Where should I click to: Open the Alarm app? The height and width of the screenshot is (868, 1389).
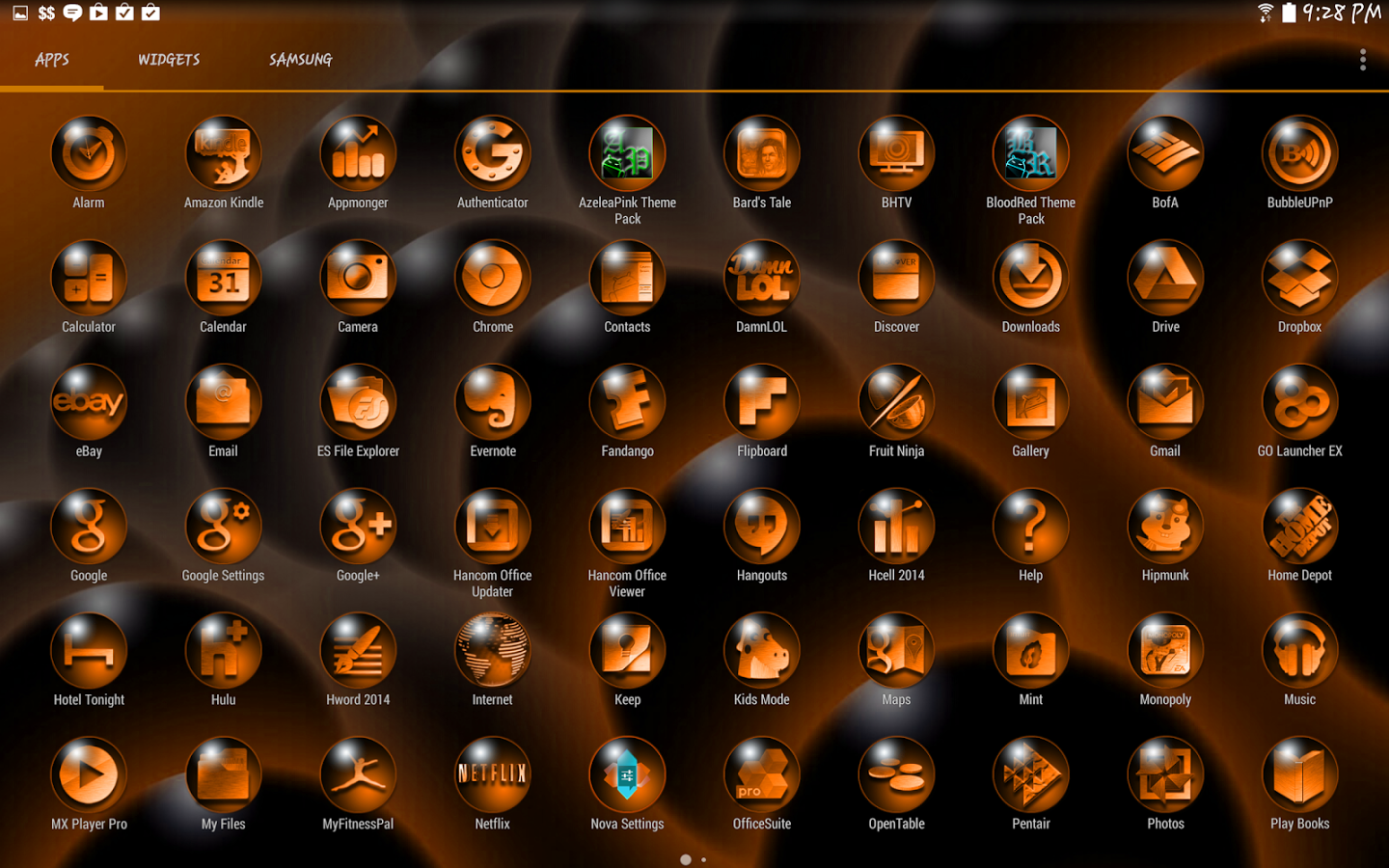tap(89, 153)
